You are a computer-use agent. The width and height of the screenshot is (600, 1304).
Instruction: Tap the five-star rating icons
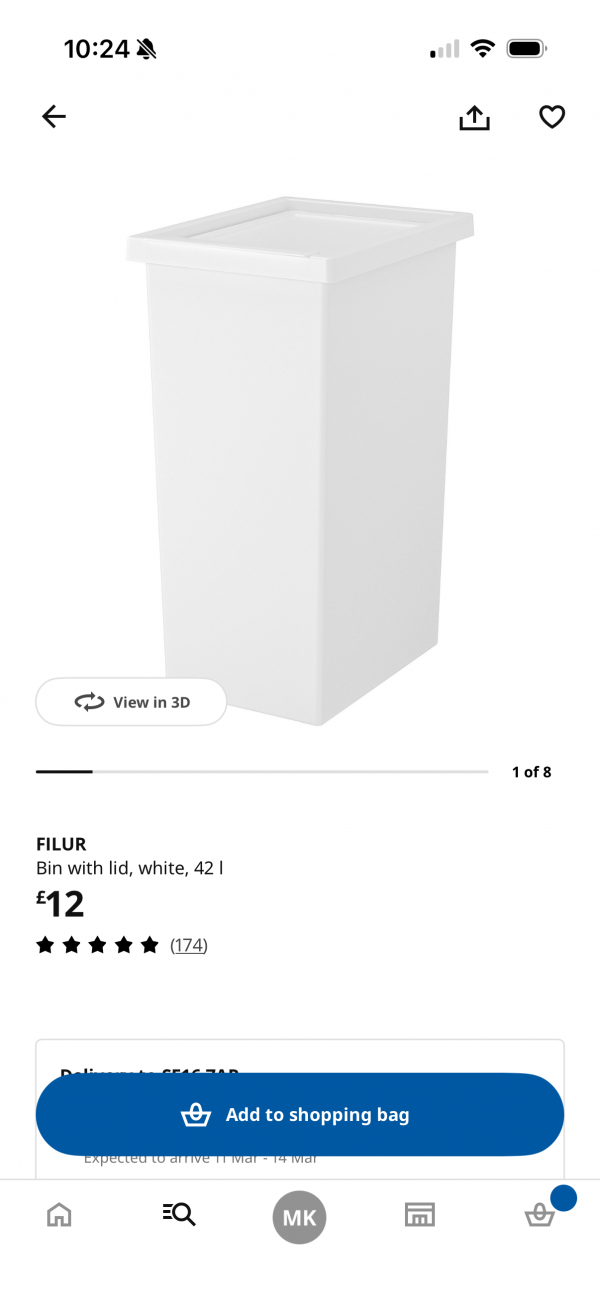98,945
